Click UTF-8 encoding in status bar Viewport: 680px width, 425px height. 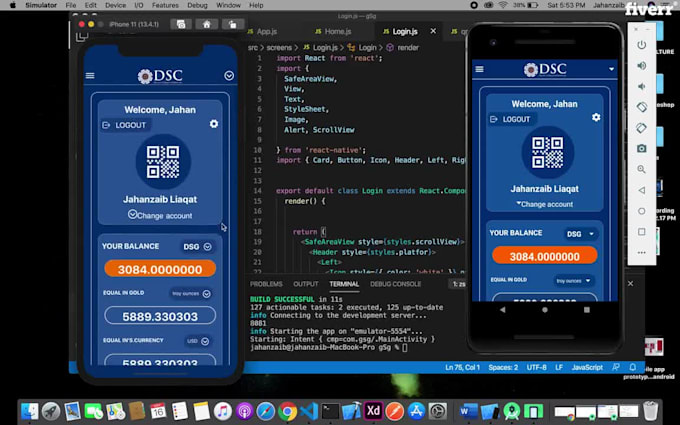(x=536, y=367)
